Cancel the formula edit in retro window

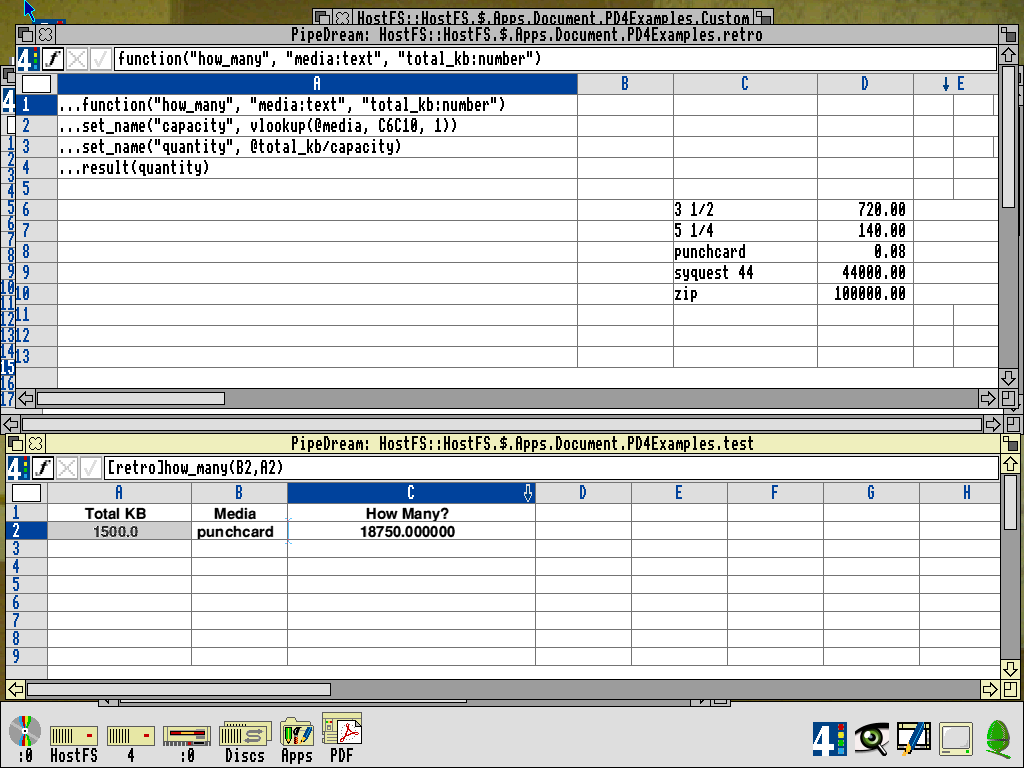pos(76,59)
